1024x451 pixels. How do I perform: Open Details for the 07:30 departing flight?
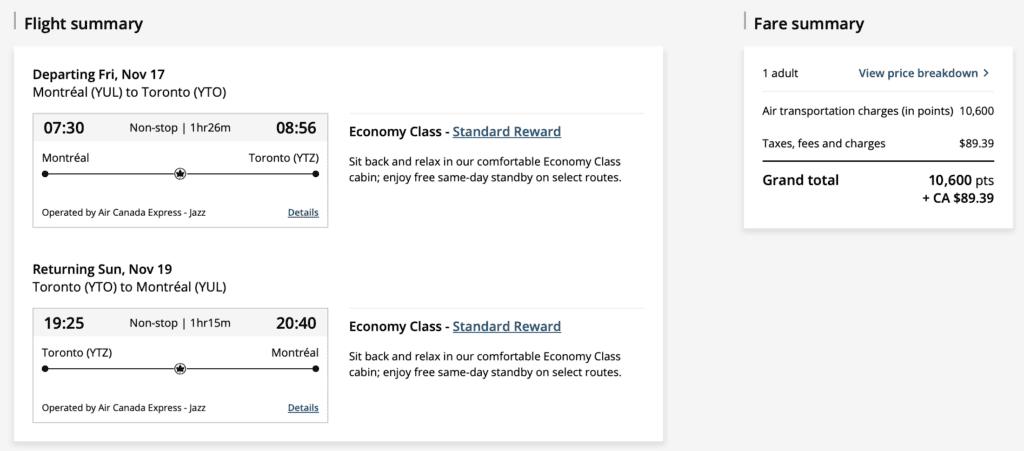(x=303, y=212)
